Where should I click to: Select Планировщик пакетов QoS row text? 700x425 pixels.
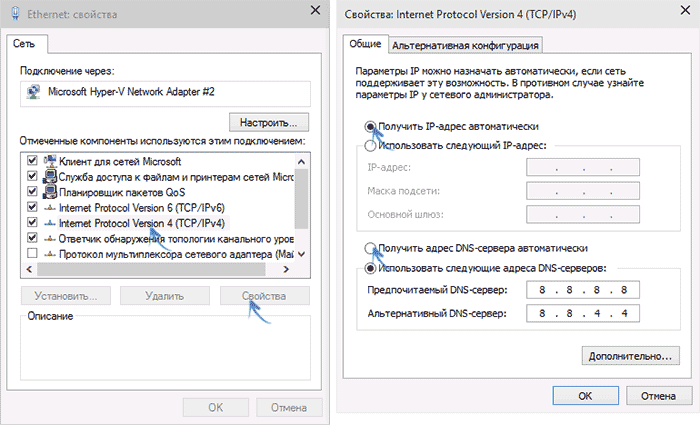[x=122, y=192]
